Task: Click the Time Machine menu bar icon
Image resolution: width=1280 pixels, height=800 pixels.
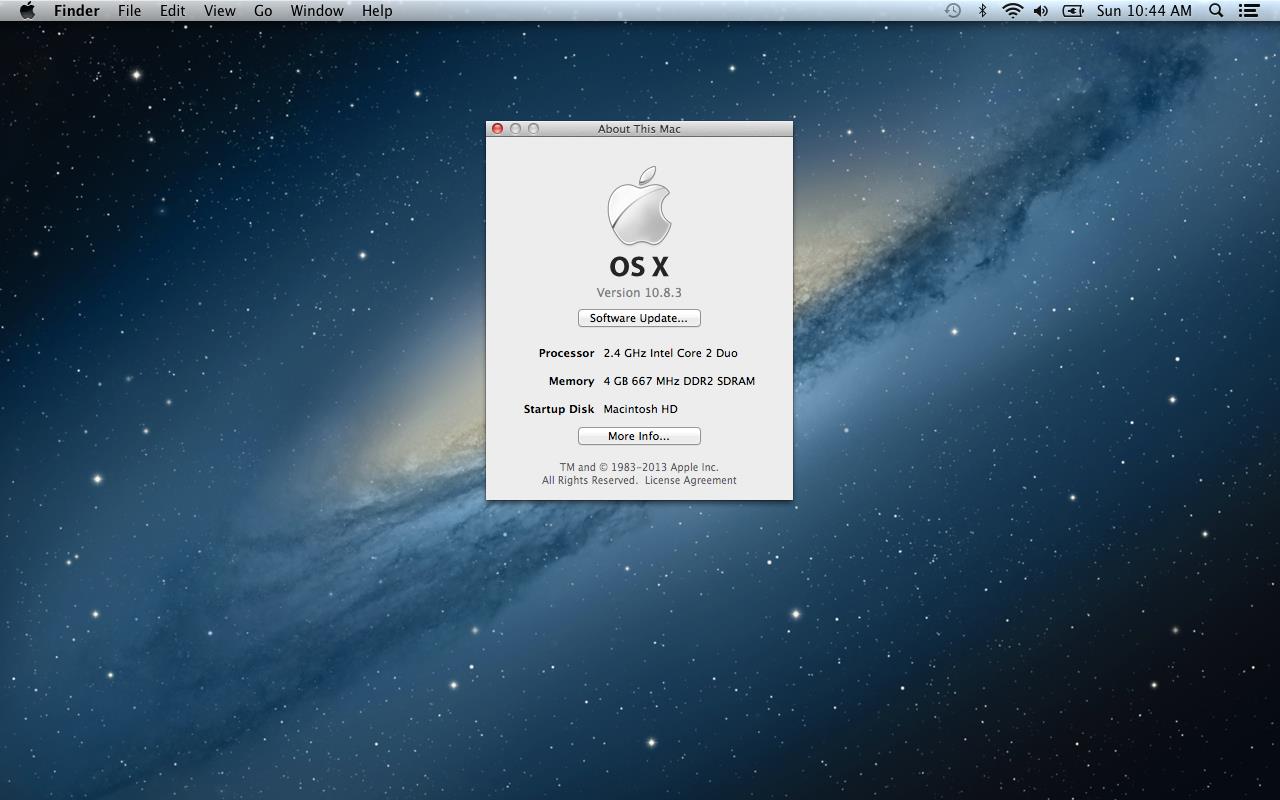Action: [x=953, y=11]
